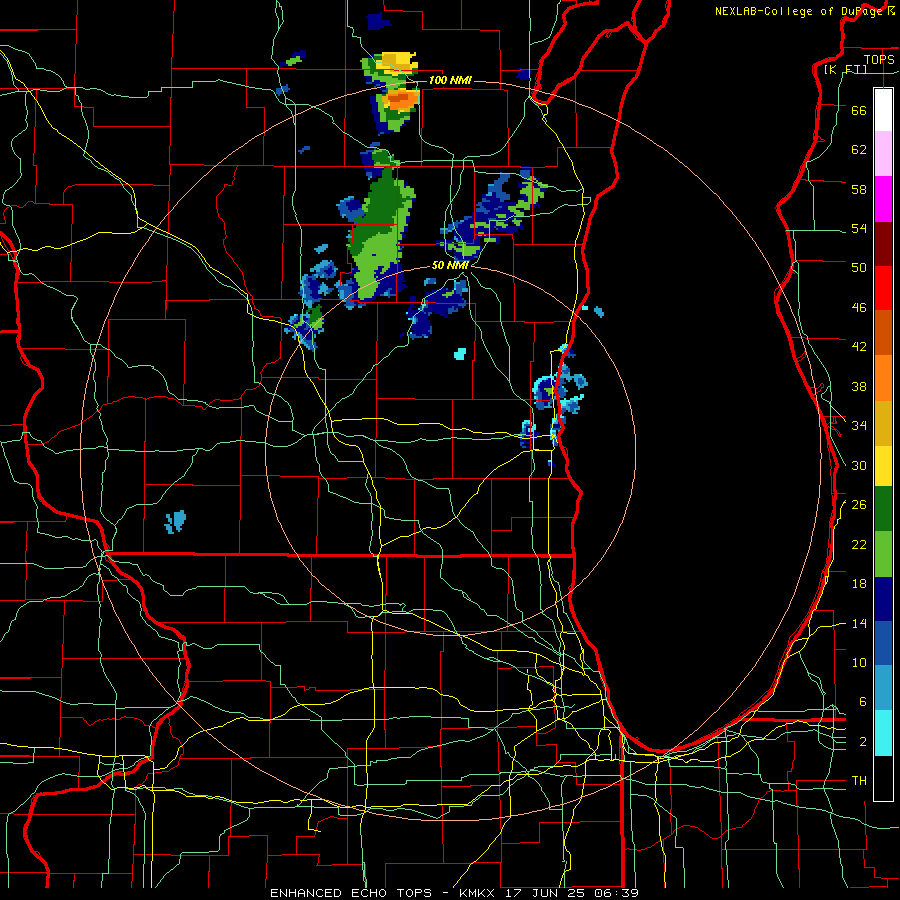Click the "42" scale label
This screenshot has width=900, height=900.
point(859,347)
